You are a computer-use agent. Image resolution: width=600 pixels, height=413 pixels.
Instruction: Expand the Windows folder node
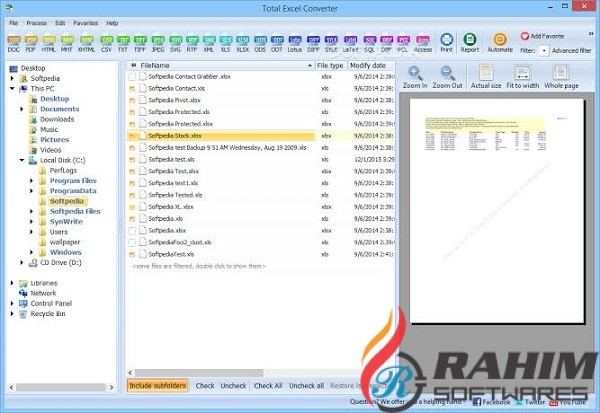tap(31, 252)
